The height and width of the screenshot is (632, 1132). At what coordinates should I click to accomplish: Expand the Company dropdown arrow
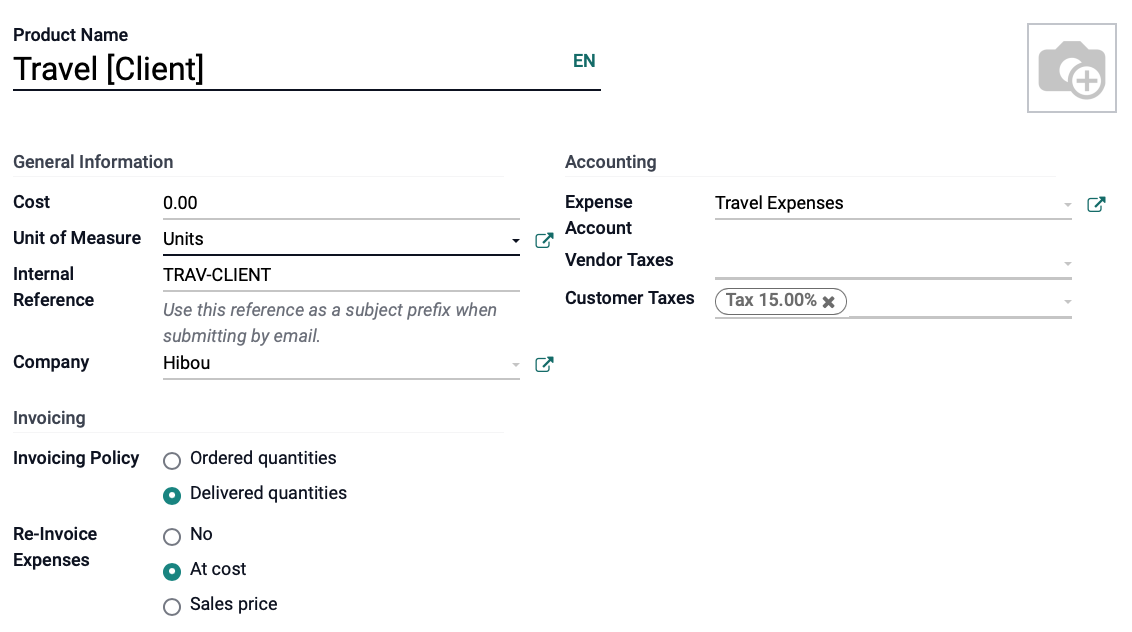point(515,365)
